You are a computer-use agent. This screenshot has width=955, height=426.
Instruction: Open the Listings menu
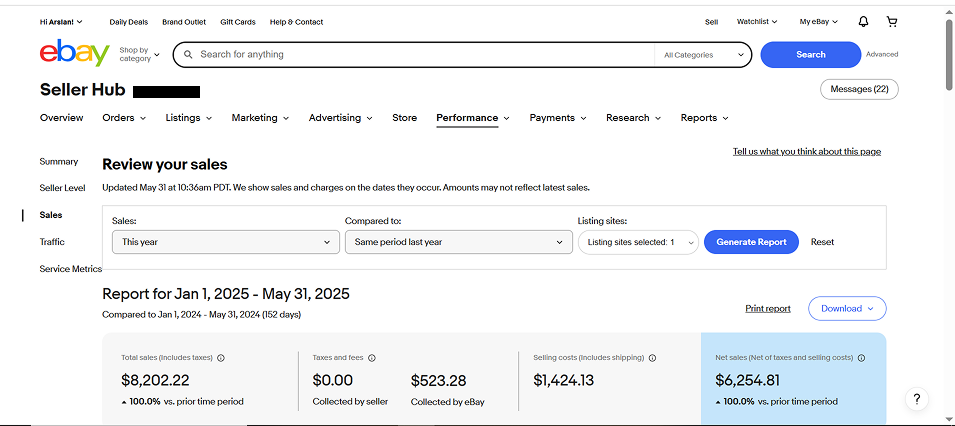coord(189,118)
